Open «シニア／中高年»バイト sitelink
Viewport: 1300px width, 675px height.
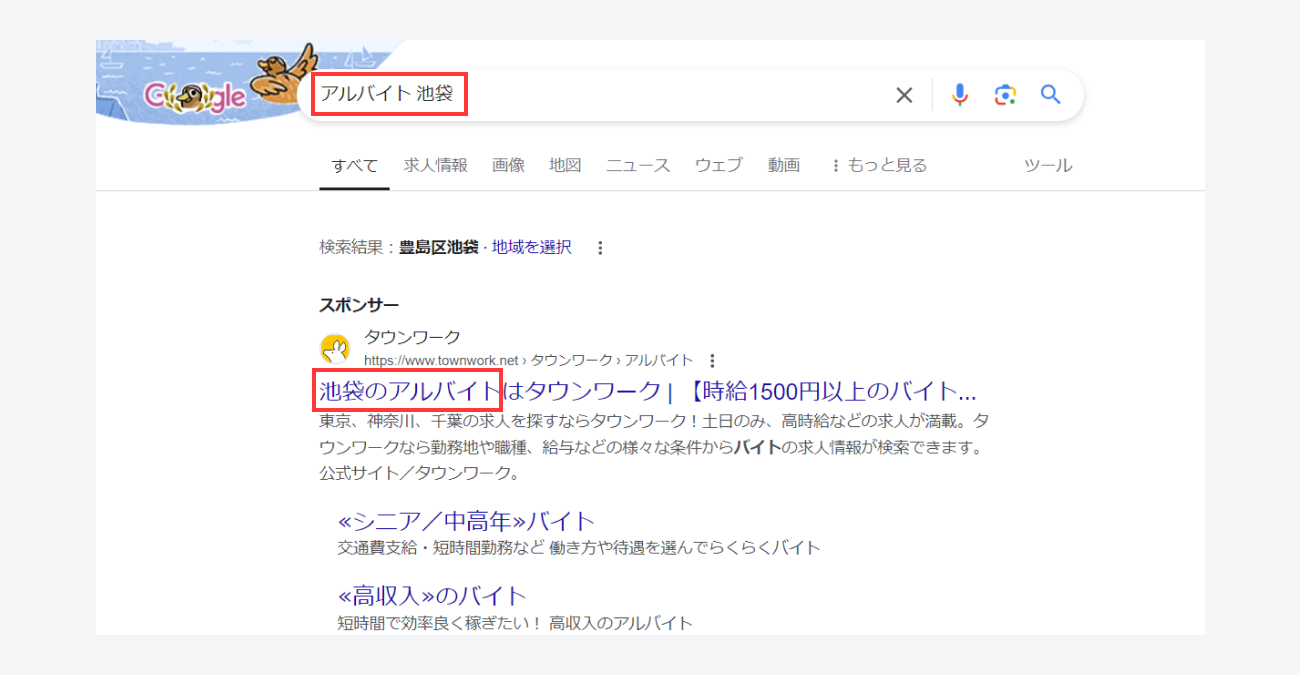click(x=467, y=520)
